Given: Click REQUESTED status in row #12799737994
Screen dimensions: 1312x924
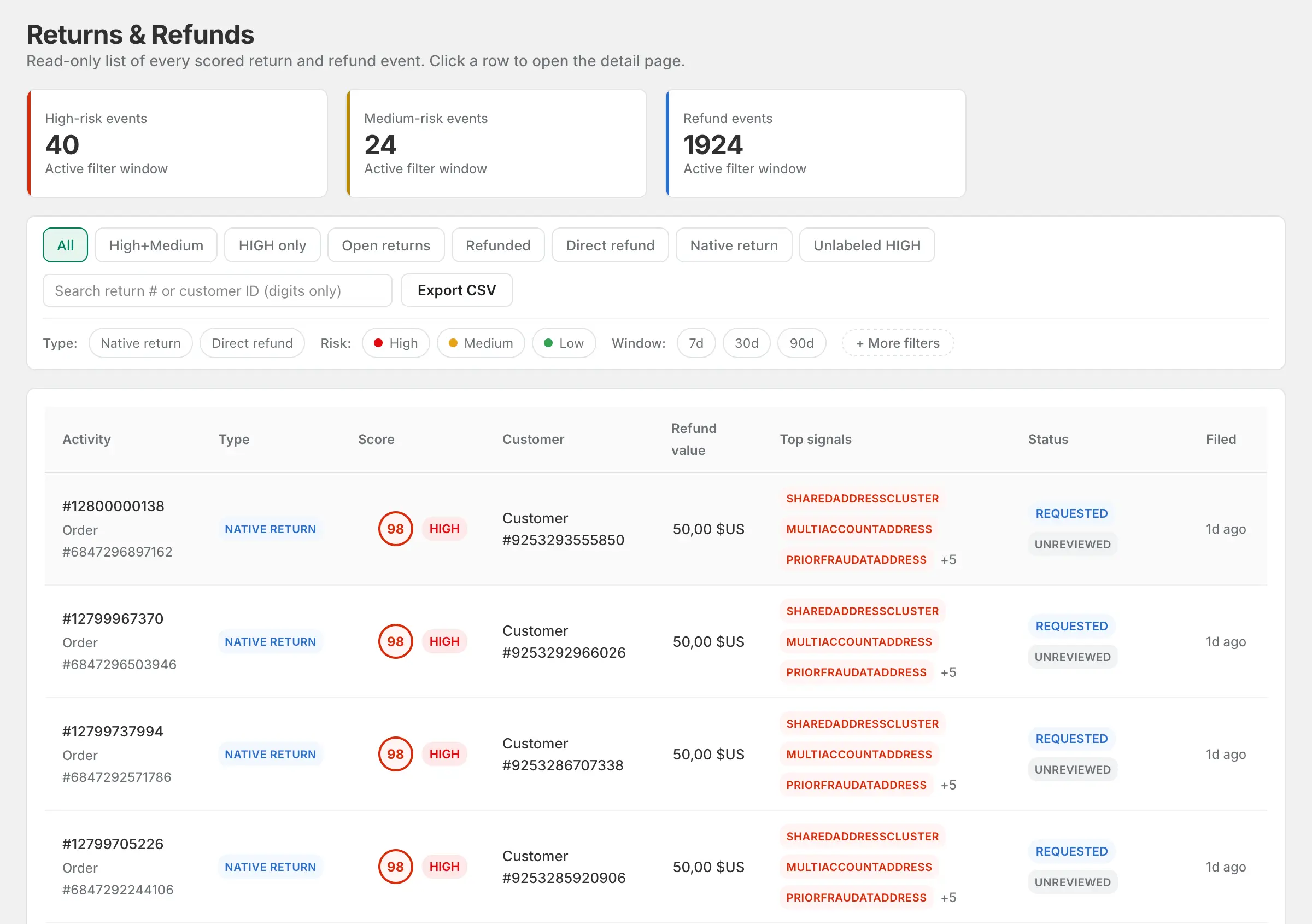Looking at the screenshot, I should pyautogui.click(x=1071, y=738).
